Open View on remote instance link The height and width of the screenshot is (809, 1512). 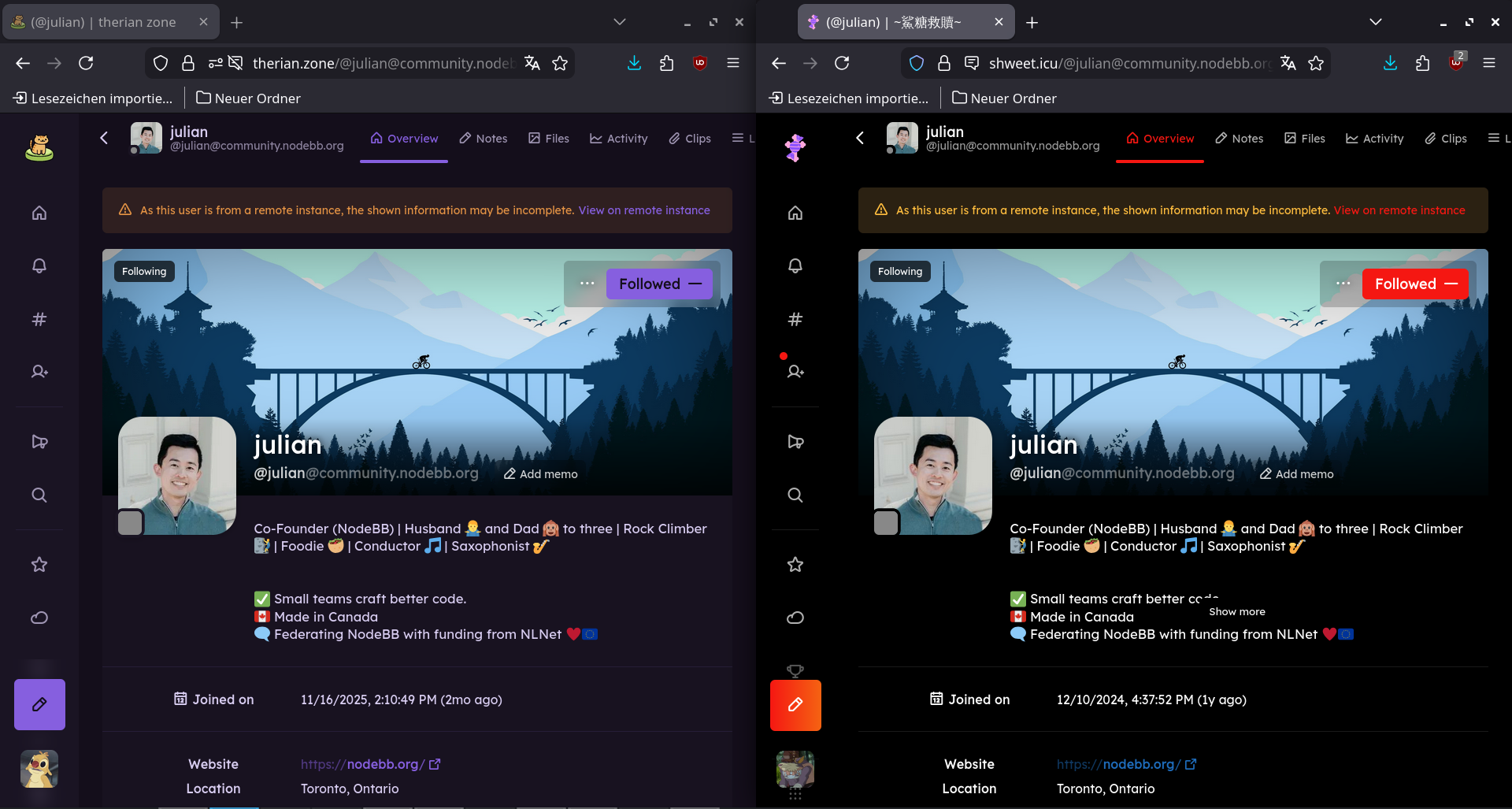1399,210
